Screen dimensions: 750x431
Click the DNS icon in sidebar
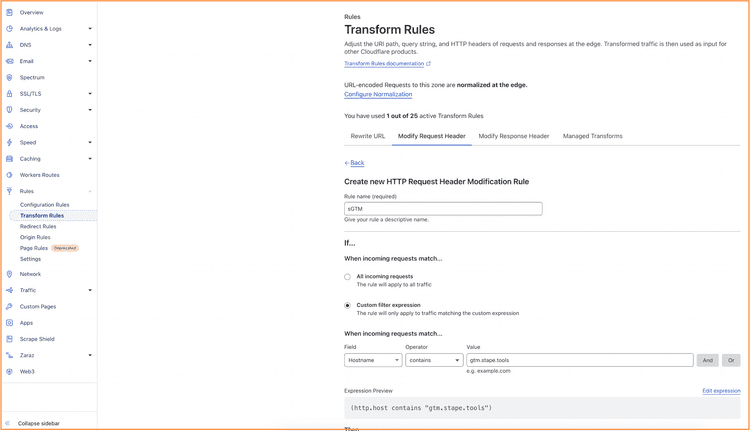pyautogui.click(x=10, y=45)
